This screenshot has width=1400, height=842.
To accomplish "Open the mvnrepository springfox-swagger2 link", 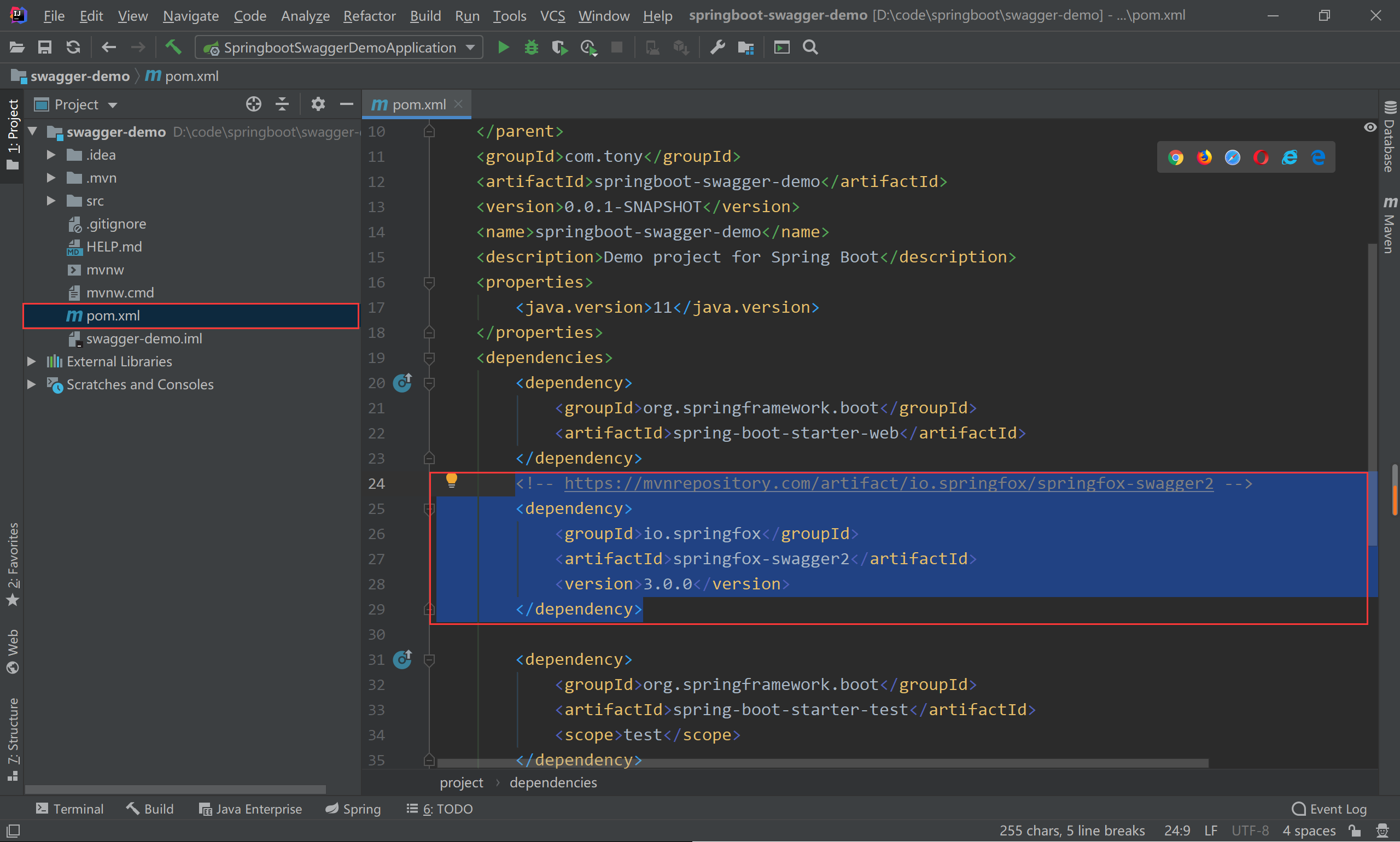I will point(888,483).
